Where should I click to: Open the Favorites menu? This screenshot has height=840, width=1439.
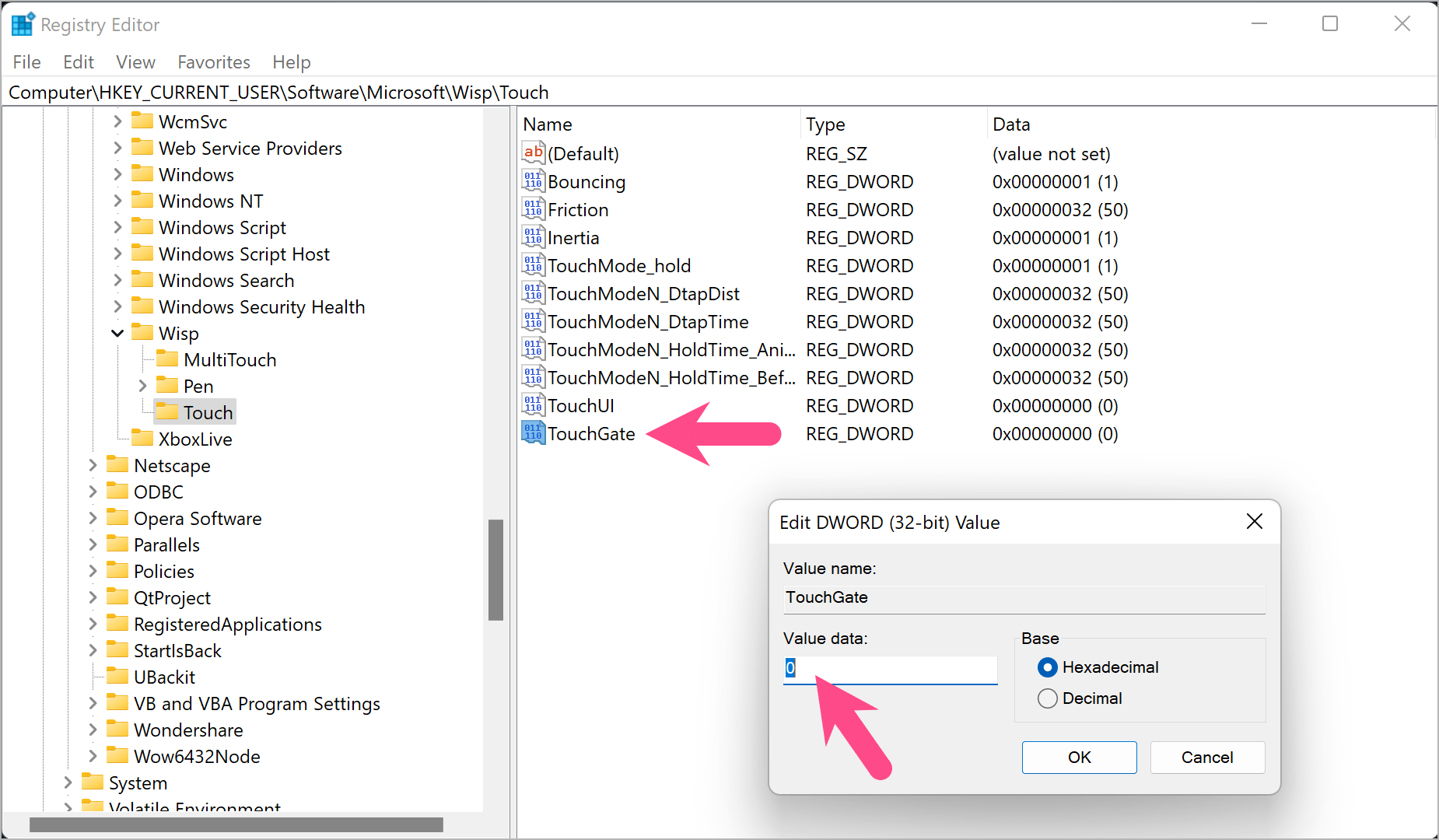click(x=213, y=61)
